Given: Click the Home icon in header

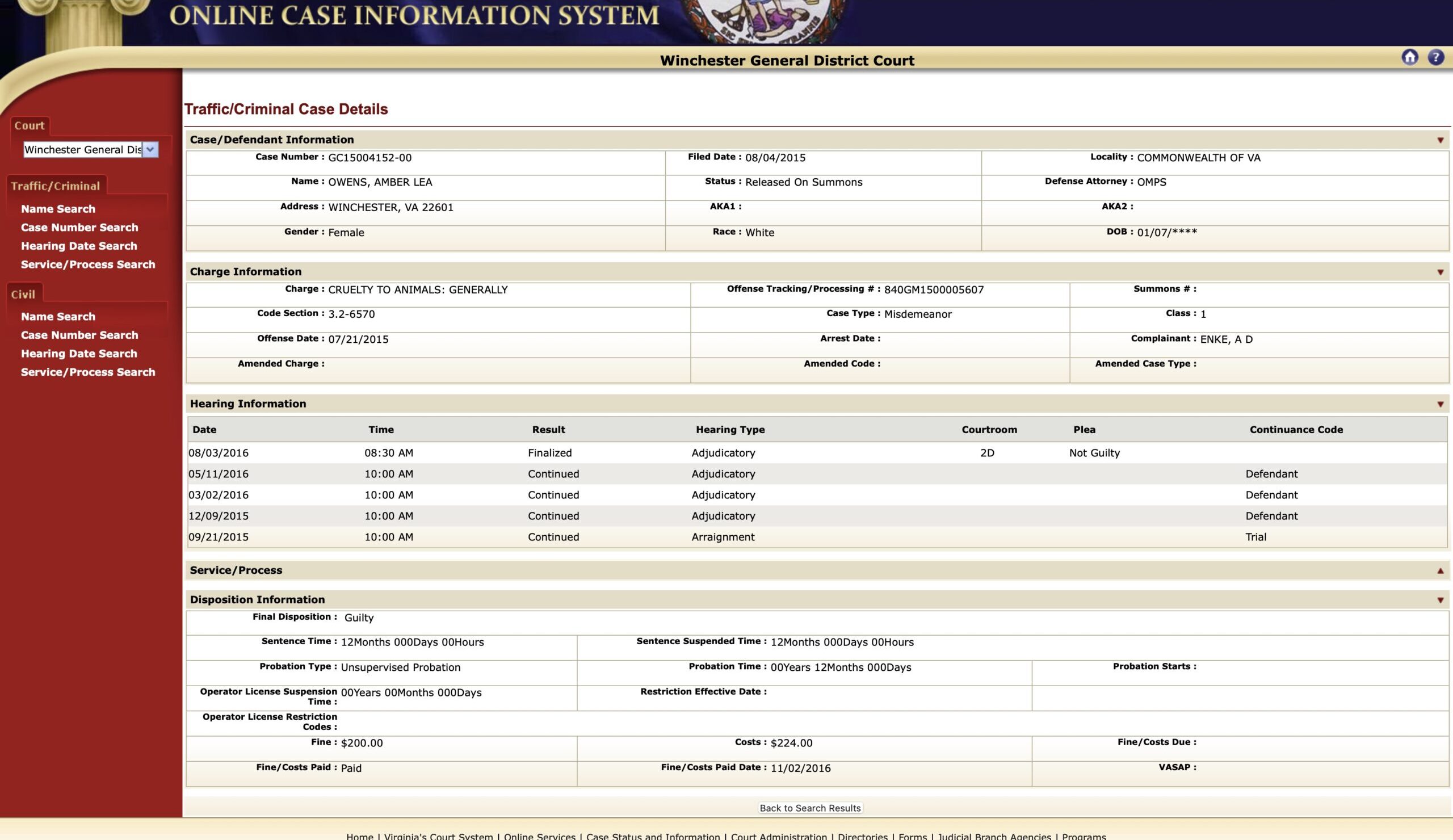Looking at the screenshot, I should (1409, 57).
